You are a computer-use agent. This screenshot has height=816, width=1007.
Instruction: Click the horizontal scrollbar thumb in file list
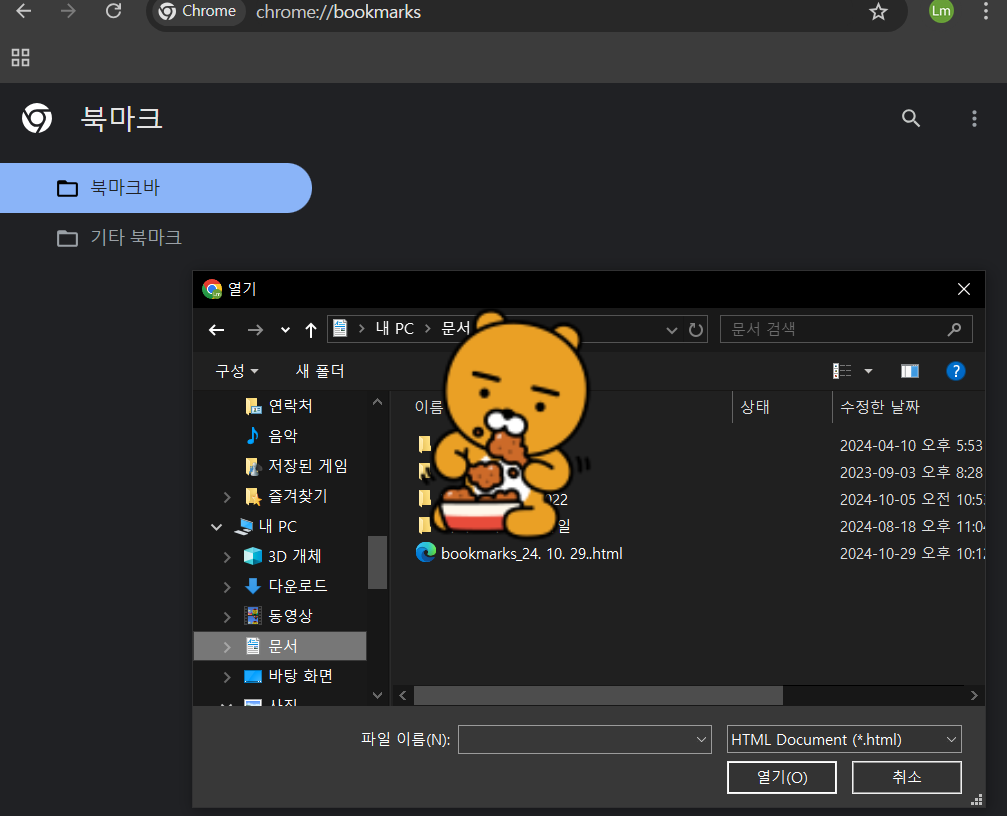click(598, 695)
